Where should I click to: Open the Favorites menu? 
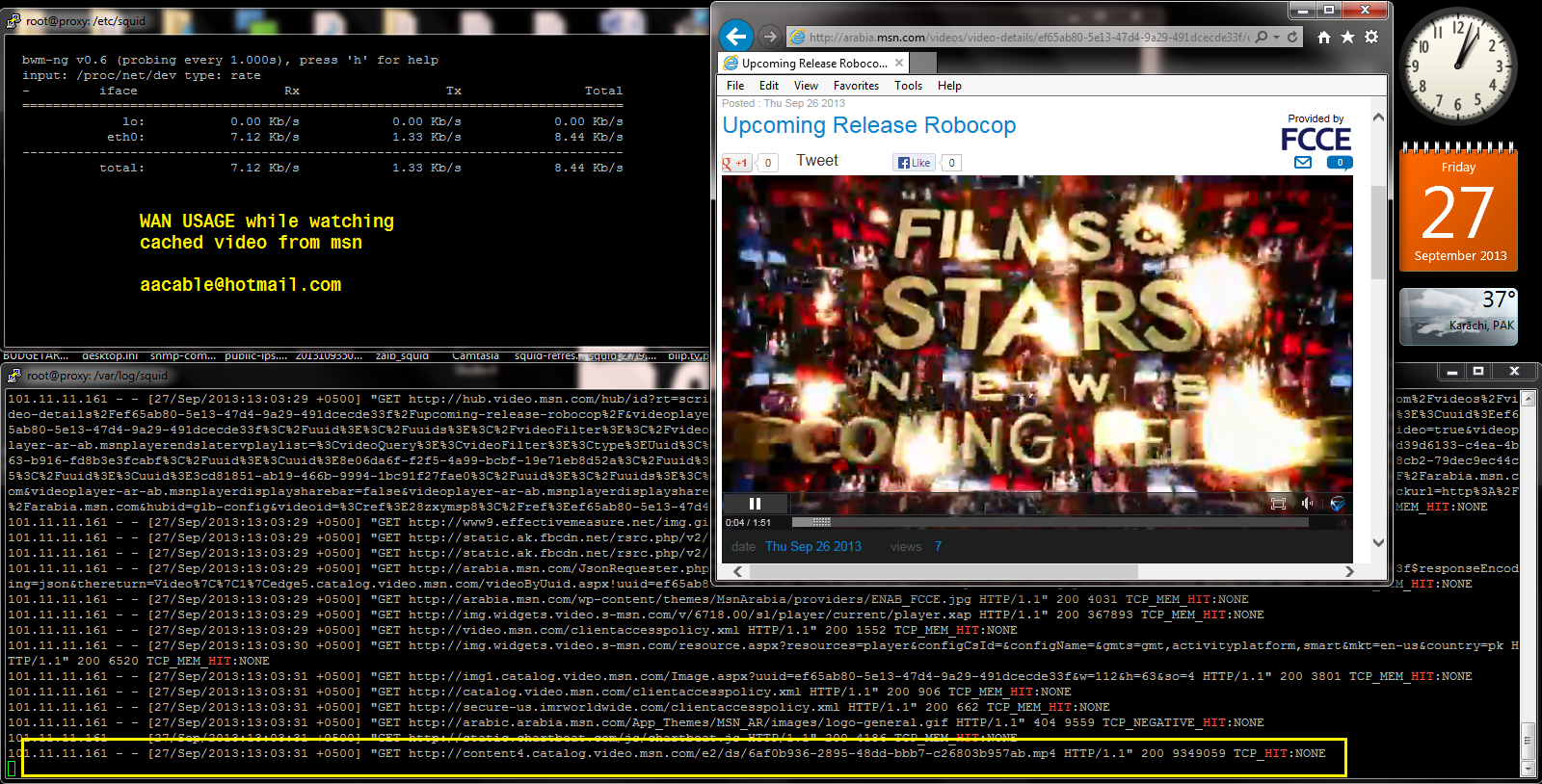(x=856, y=86)
